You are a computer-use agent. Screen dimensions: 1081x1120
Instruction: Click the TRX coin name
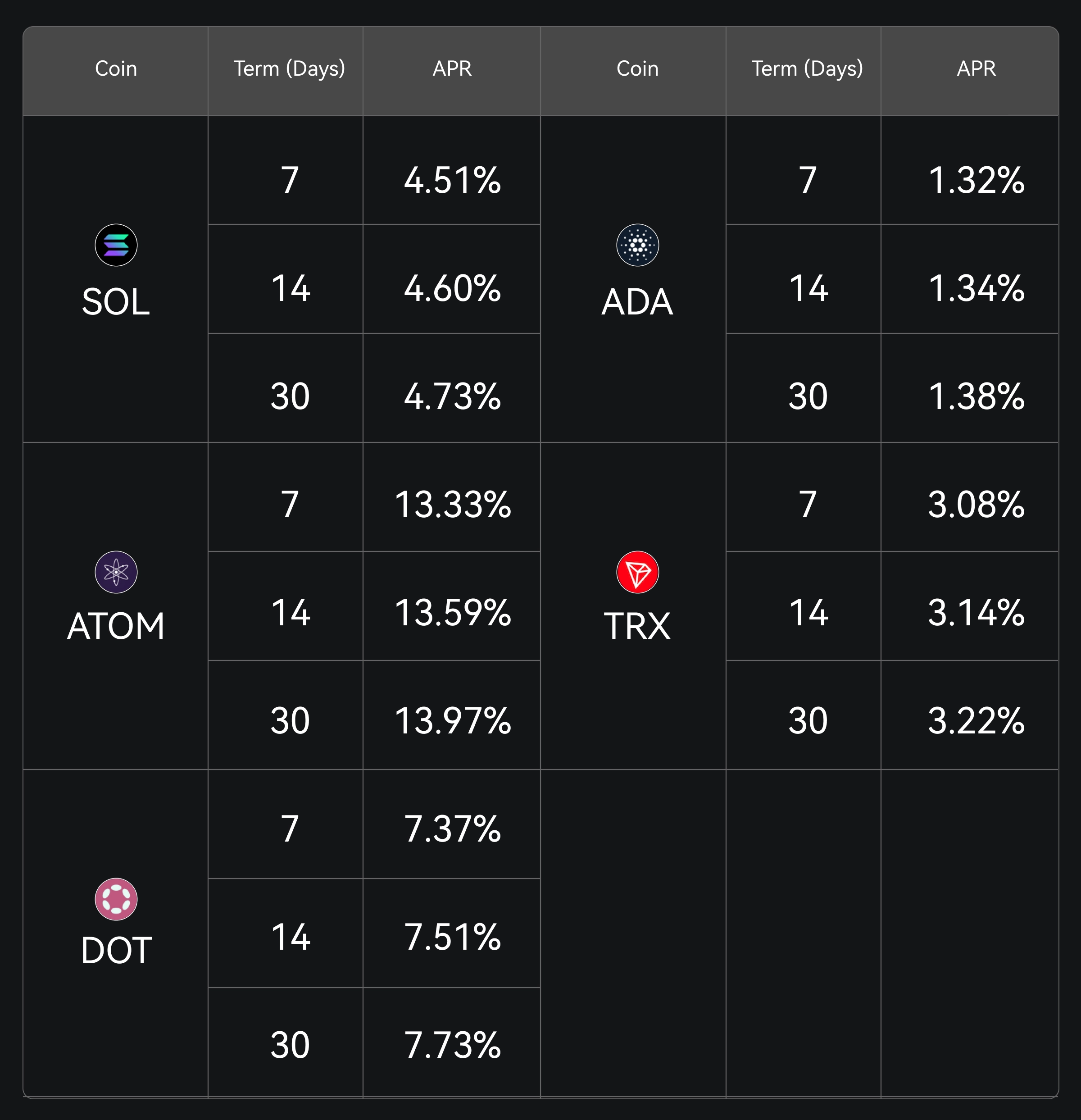(638, 626)
